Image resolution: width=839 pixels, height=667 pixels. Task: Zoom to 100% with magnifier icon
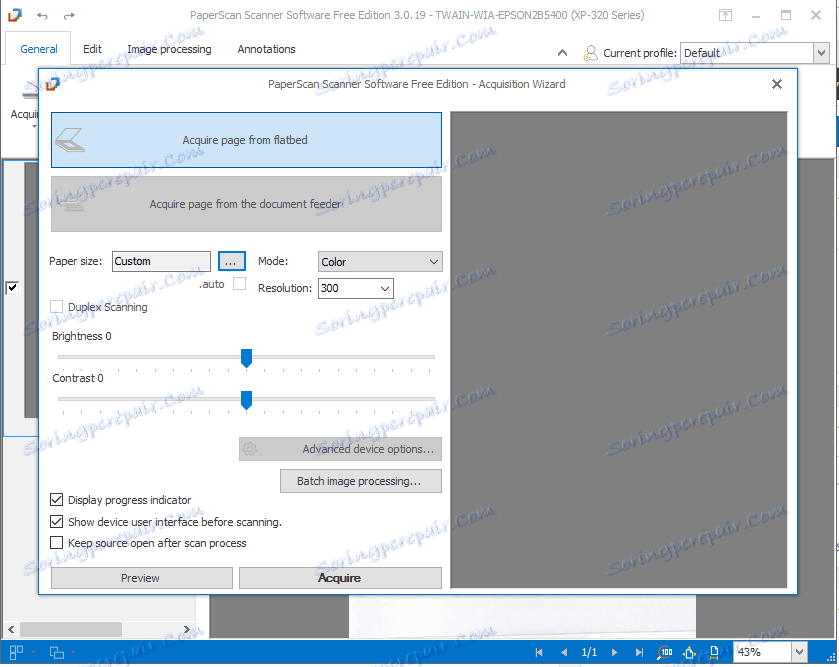tap(665, 652)
